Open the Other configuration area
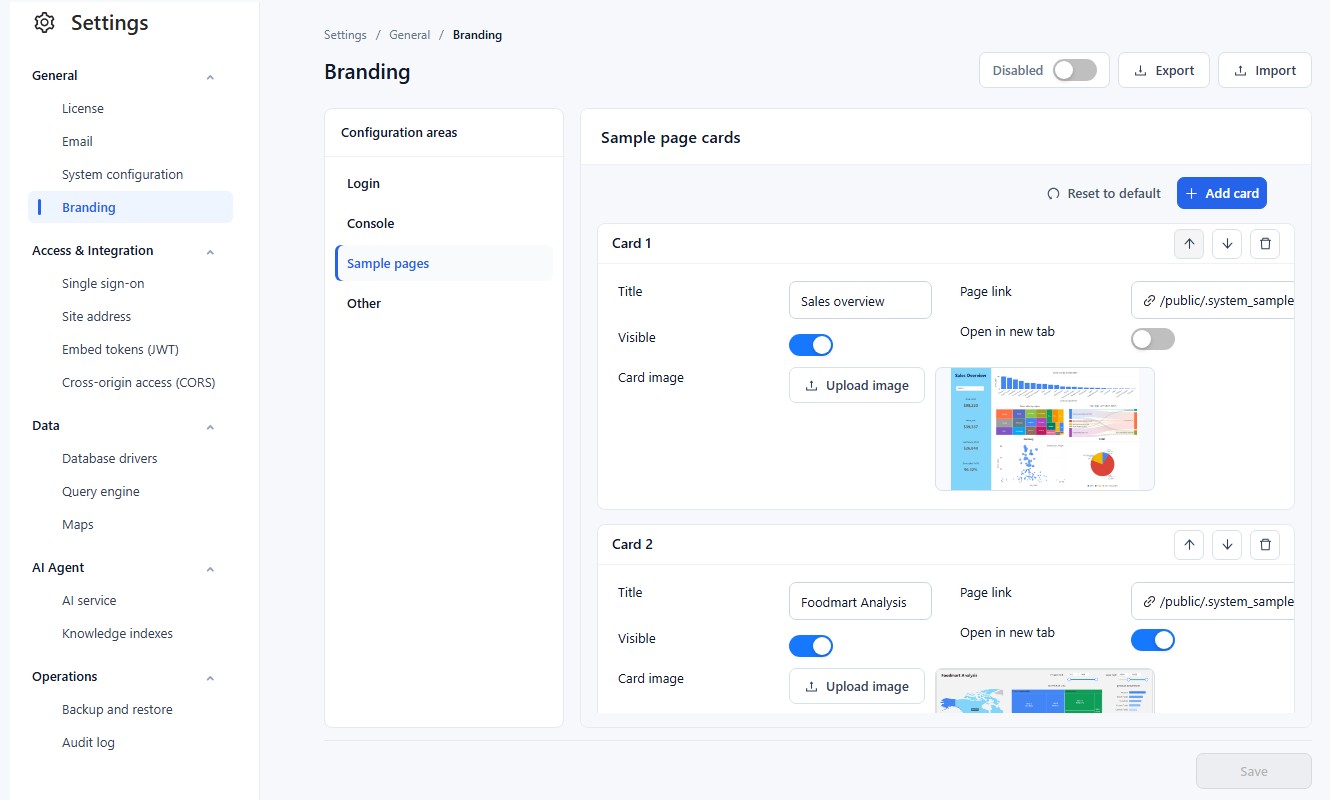Viewport: 1330px width, 800px height. tap(444, 304)
